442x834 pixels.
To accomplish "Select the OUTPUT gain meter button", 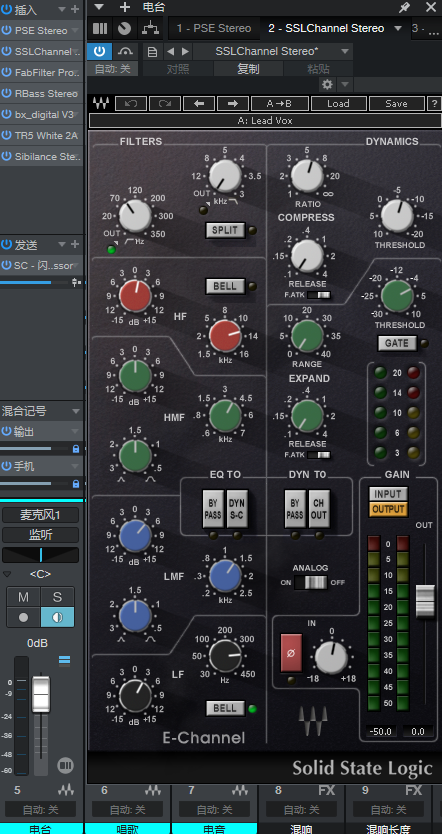I will 388,509.
